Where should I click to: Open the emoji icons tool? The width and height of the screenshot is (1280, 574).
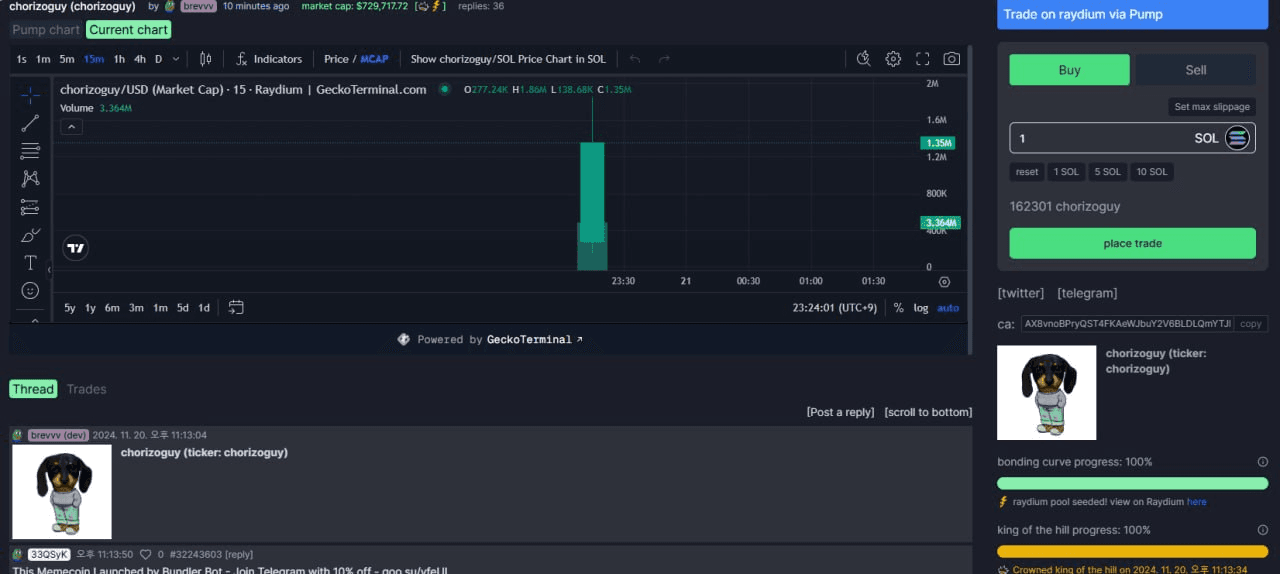(30, 290)
